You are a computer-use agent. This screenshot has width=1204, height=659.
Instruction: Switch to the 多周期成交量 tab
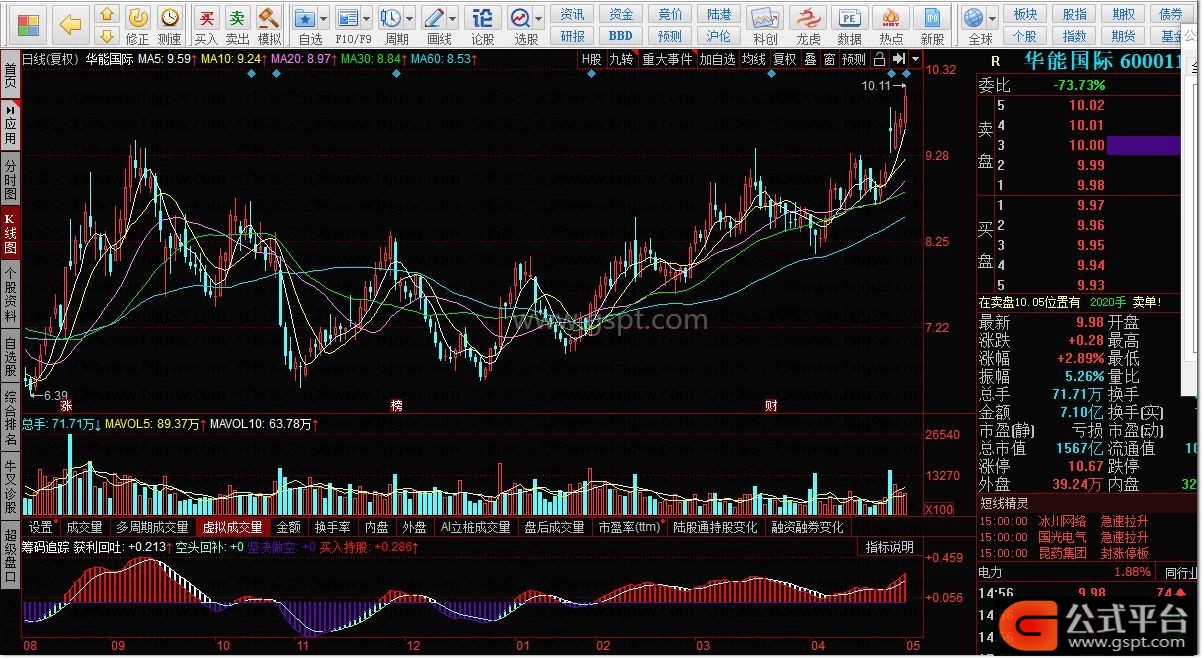pos(152,527)
